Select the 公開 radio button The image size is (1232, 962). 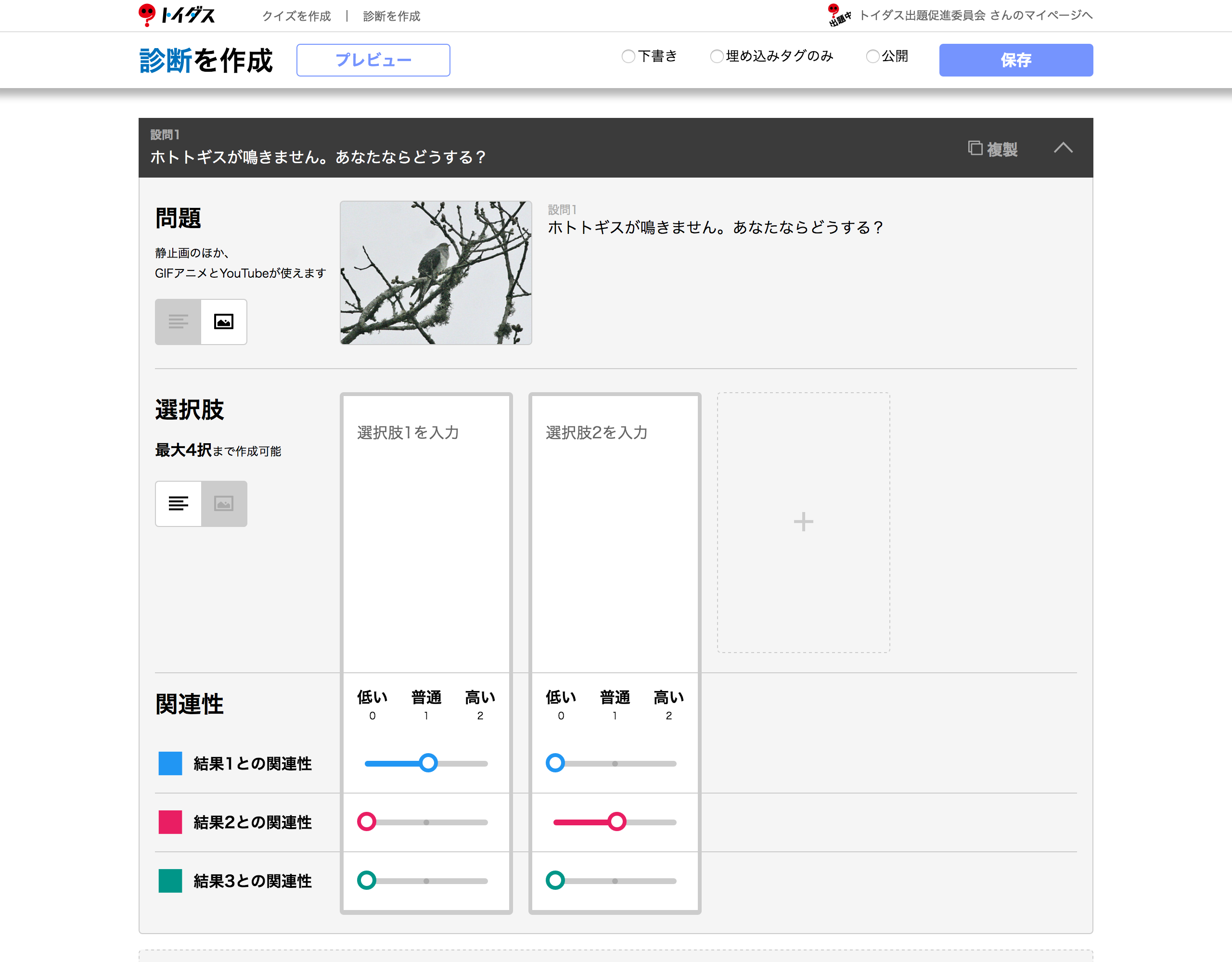pos(873,56)
